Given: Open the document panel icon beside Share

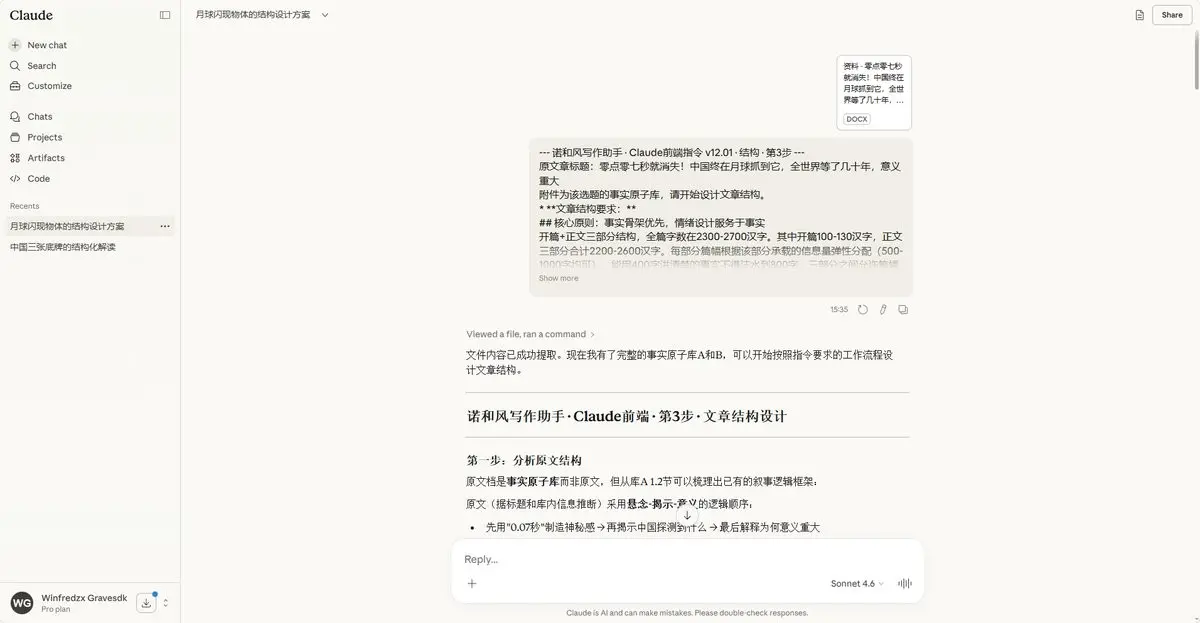Looking at the screenshot, I should click(1139, 15).
